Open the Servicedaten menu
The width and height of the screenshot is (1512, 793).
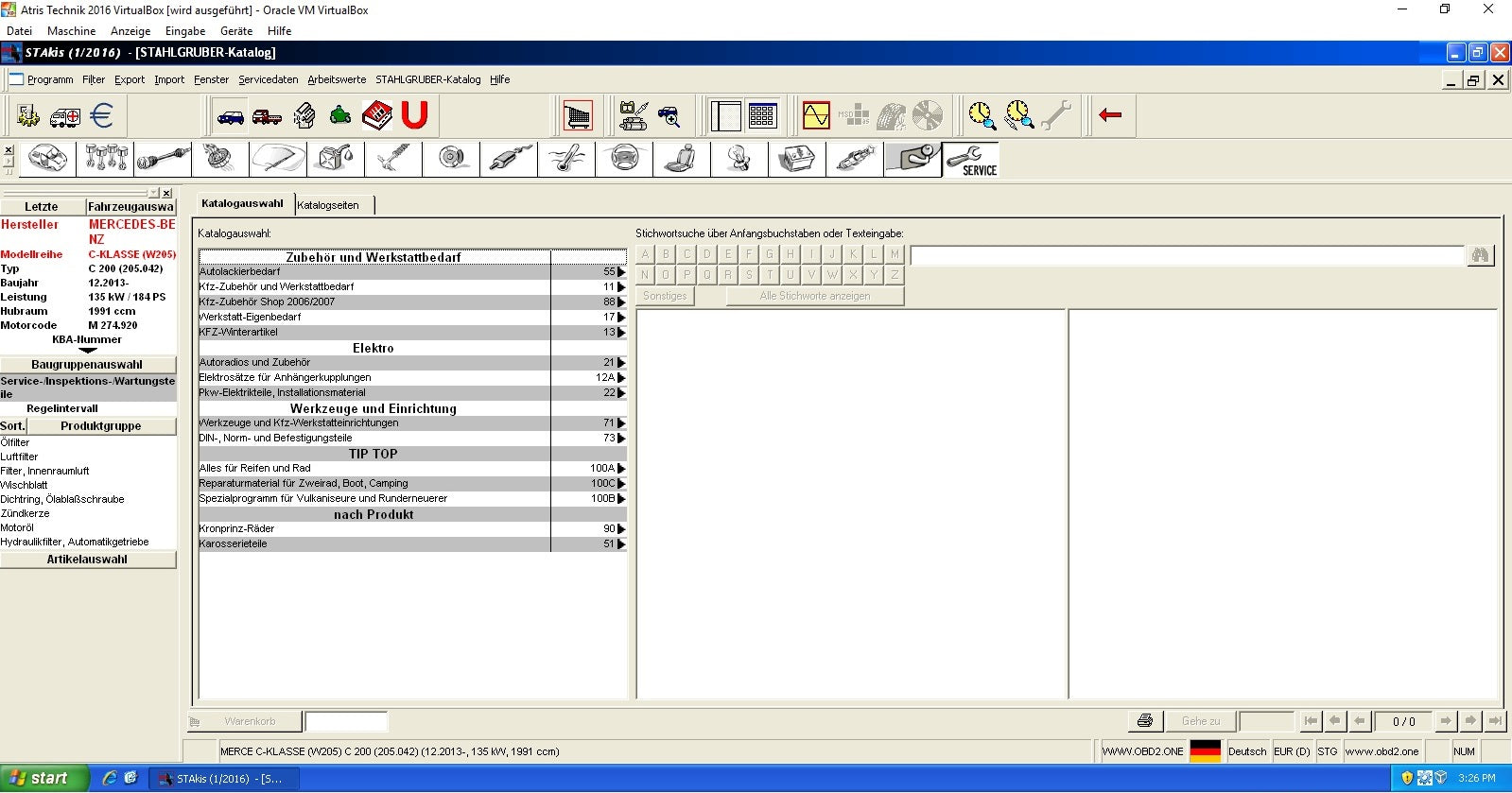[268, 79]
